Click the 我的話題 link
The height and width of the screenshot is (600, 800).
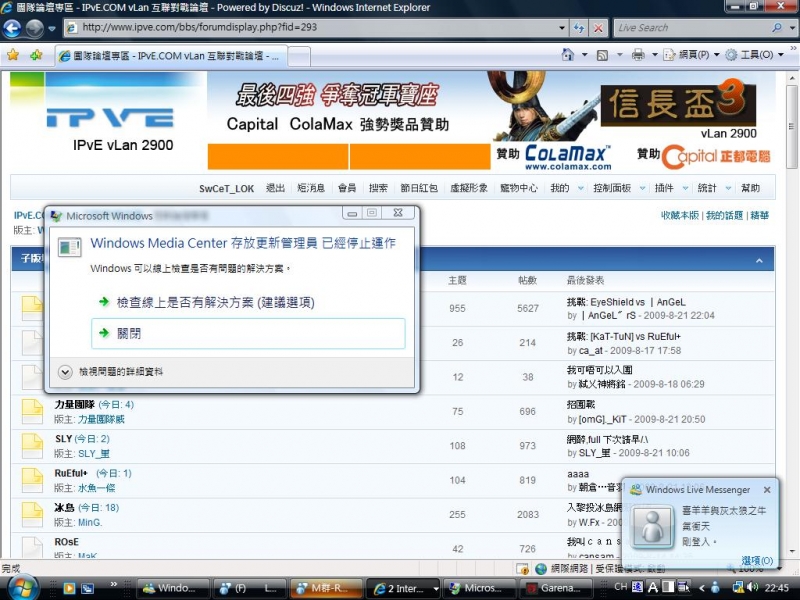724,215
